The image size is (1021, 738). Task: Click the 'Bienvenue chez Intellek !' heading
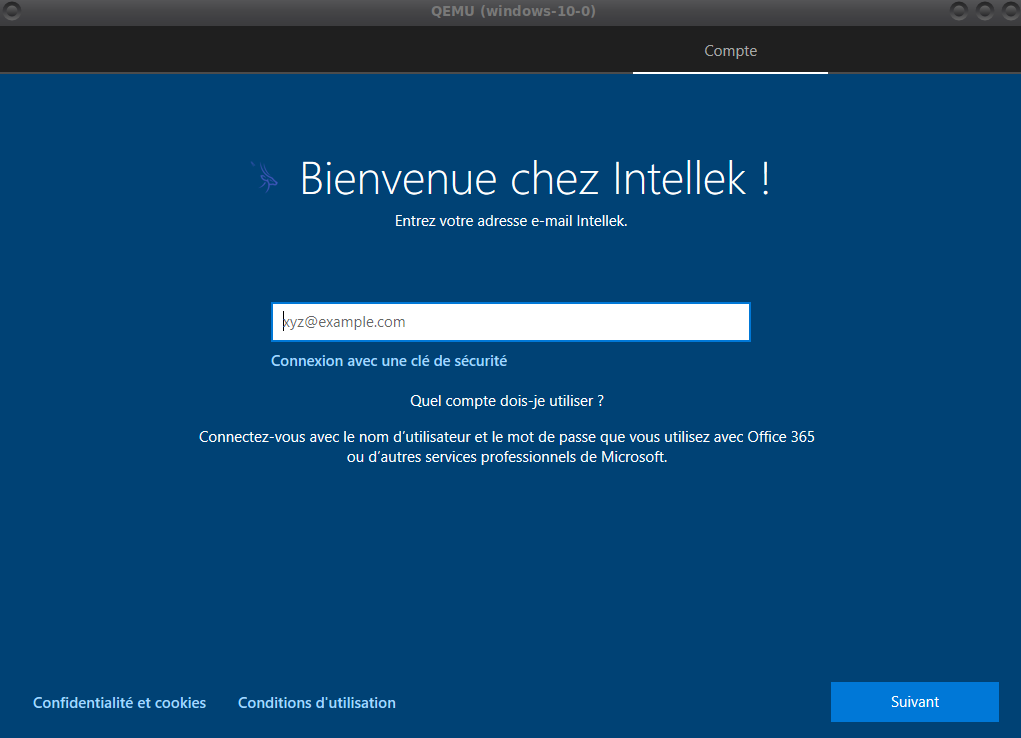[535, 178]
